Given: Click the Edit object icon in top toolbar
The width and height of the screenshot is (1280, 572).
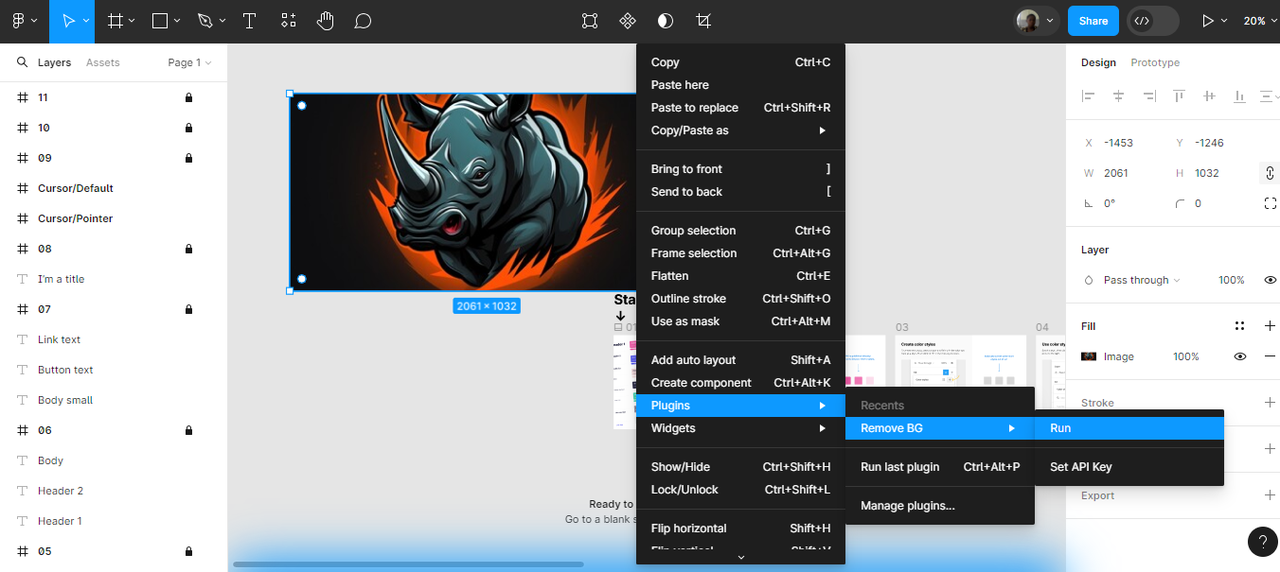Looking at the screenshot, I should tap(590, 21).
